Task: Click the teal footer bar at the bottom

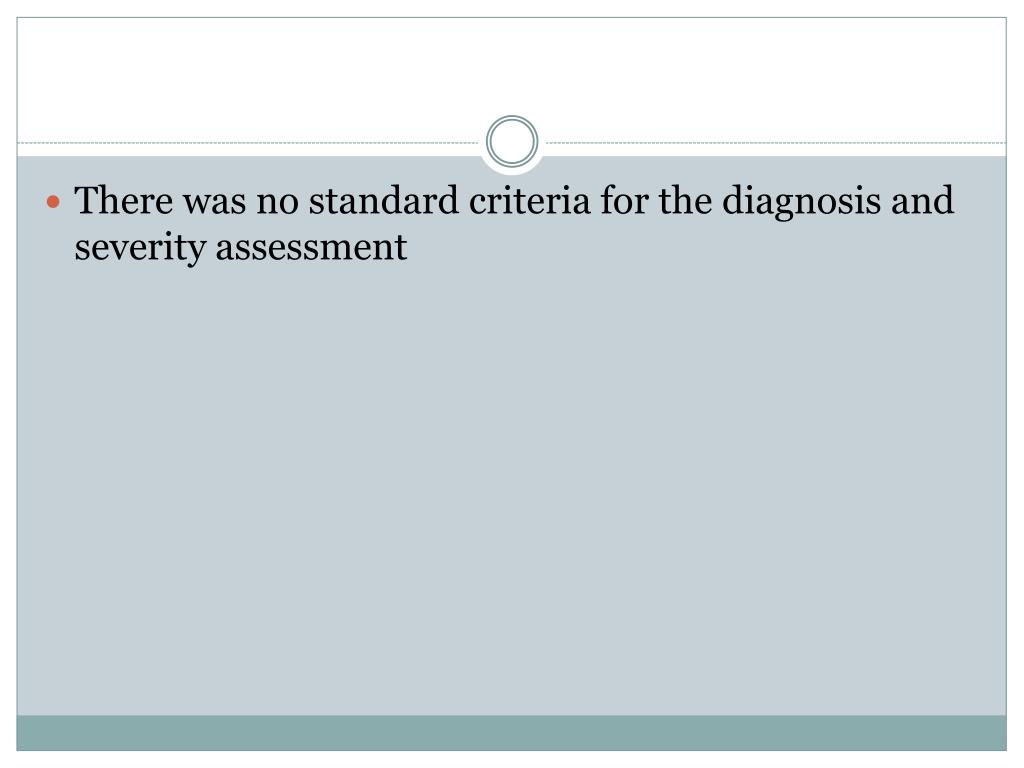Action: pyautogui.click(x=511, y=733)
